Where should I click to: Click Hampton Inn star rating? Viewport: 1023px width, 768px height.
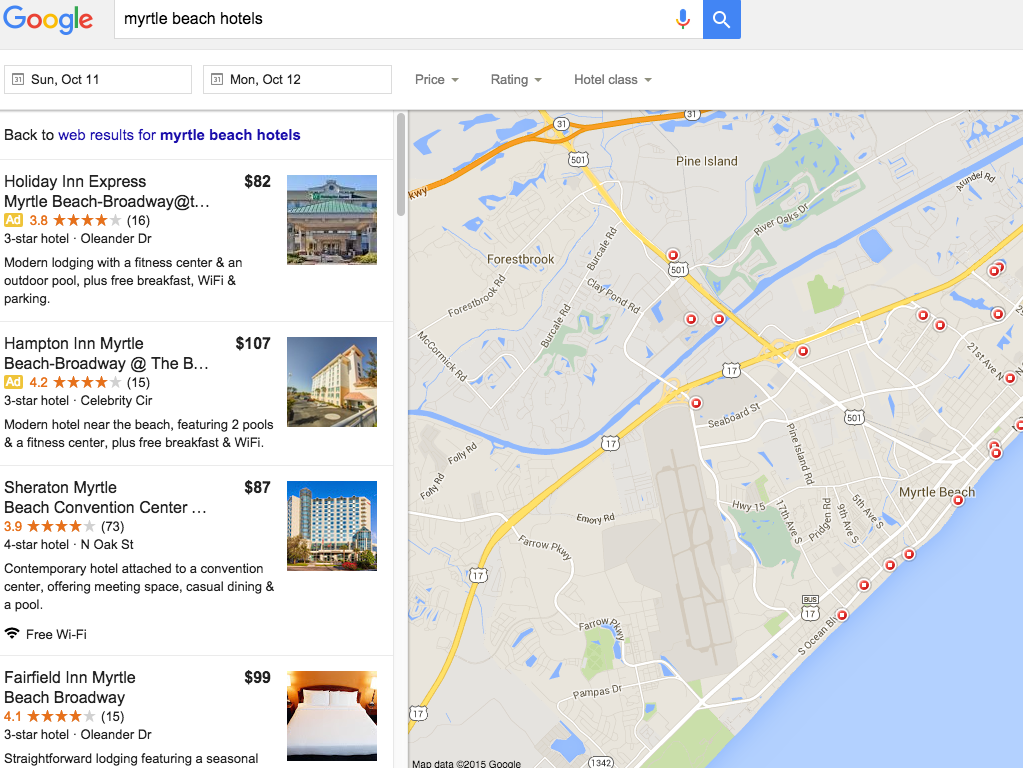click(87, 382)
